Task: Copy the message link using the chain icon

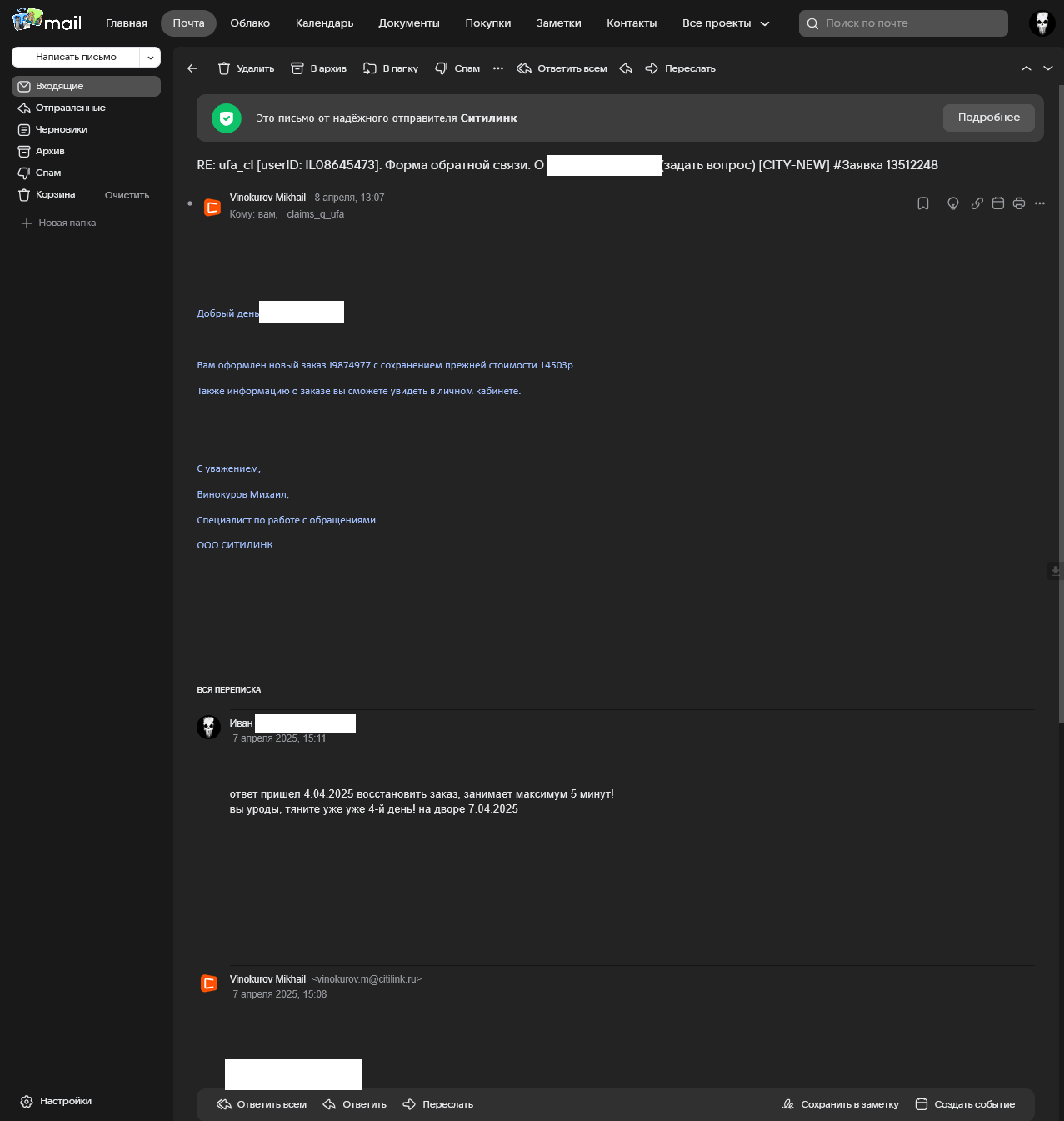Action: point(977,203)
